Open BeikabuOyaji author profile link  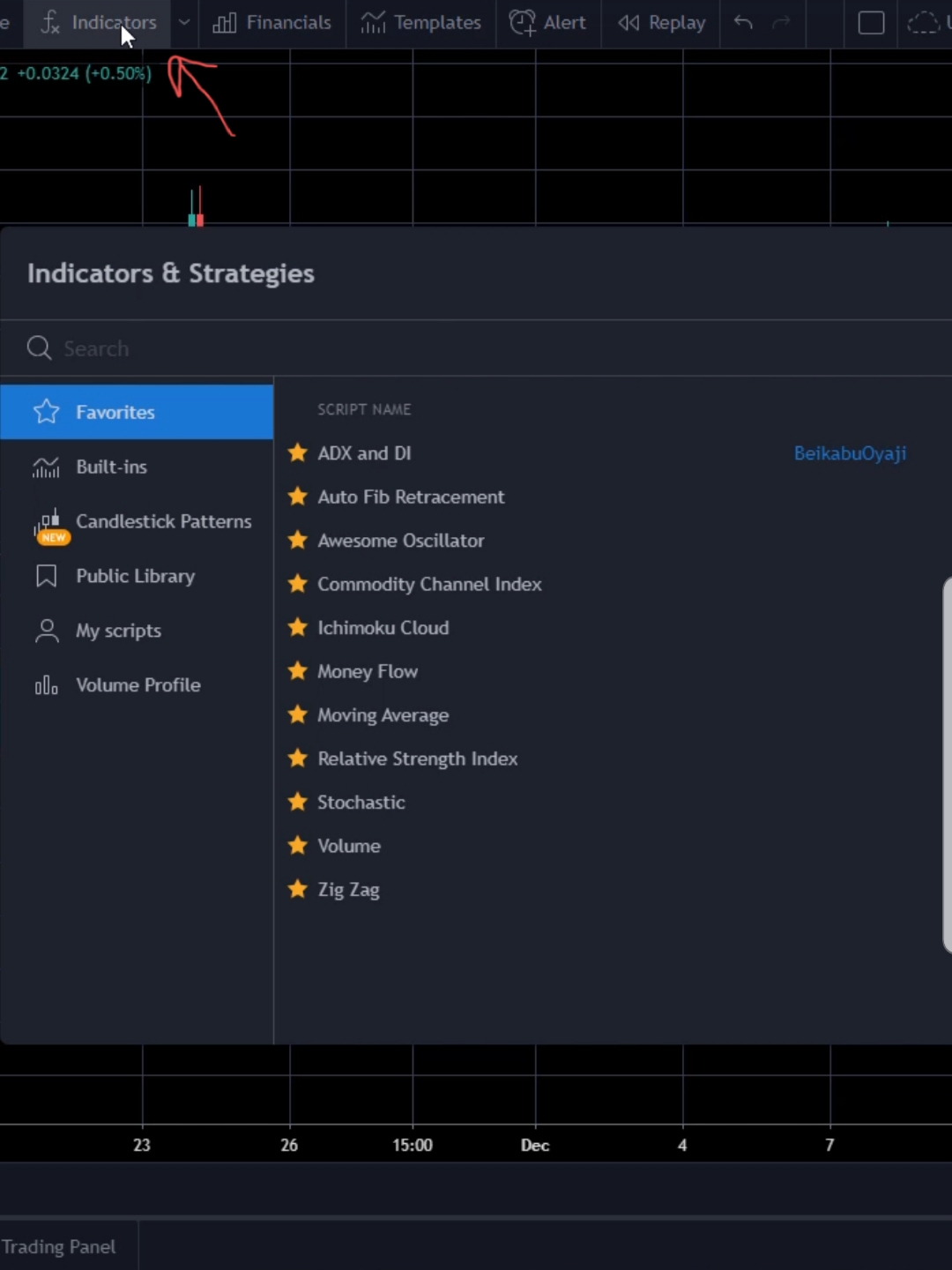click(x=850, y=453)
